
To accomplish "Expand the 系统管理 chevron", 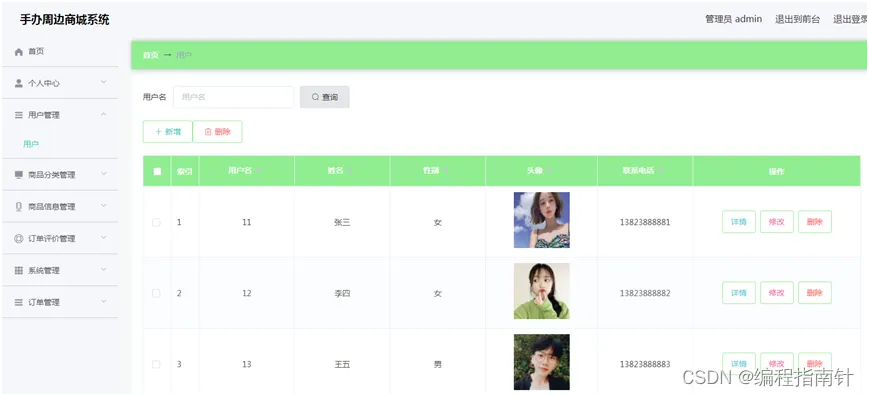I will coord(104,270).
